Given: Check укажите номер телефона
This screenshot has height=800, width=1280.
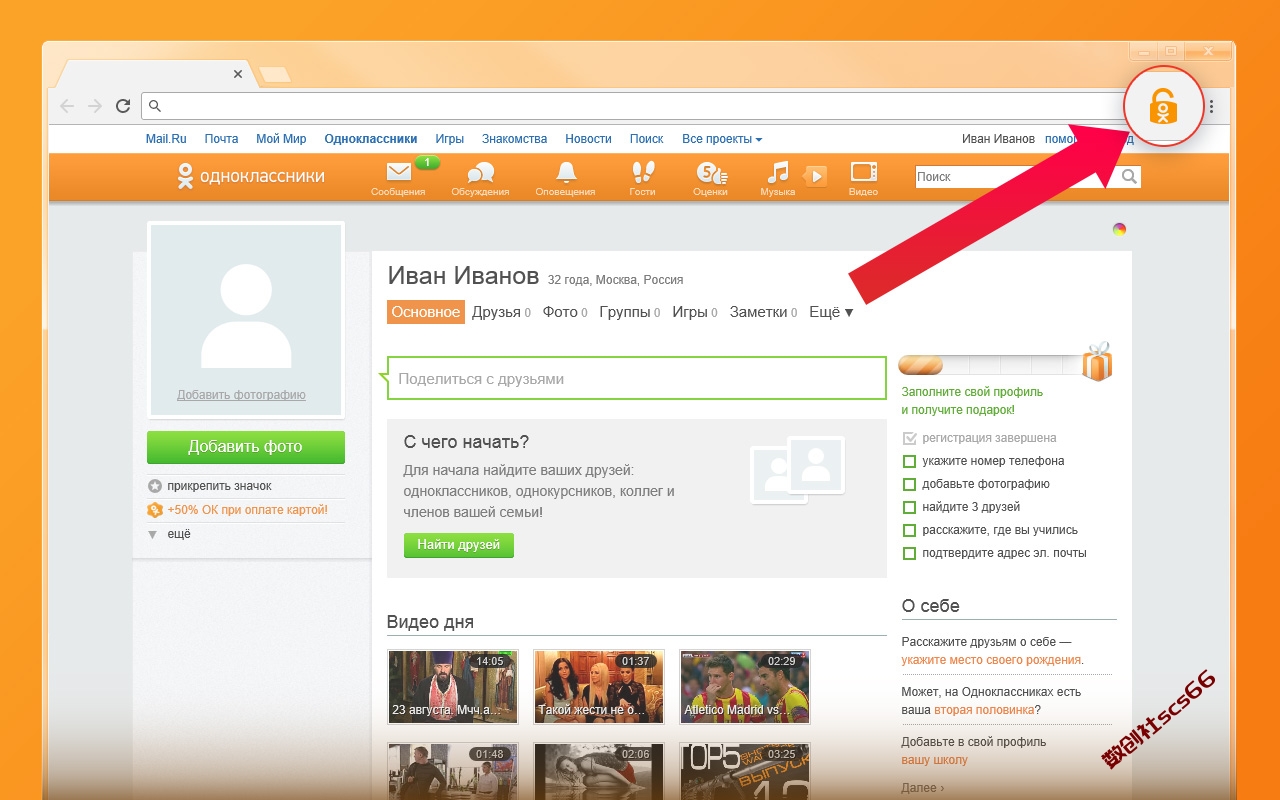Looking at the screenshot, I should click(x=909, y=461).
